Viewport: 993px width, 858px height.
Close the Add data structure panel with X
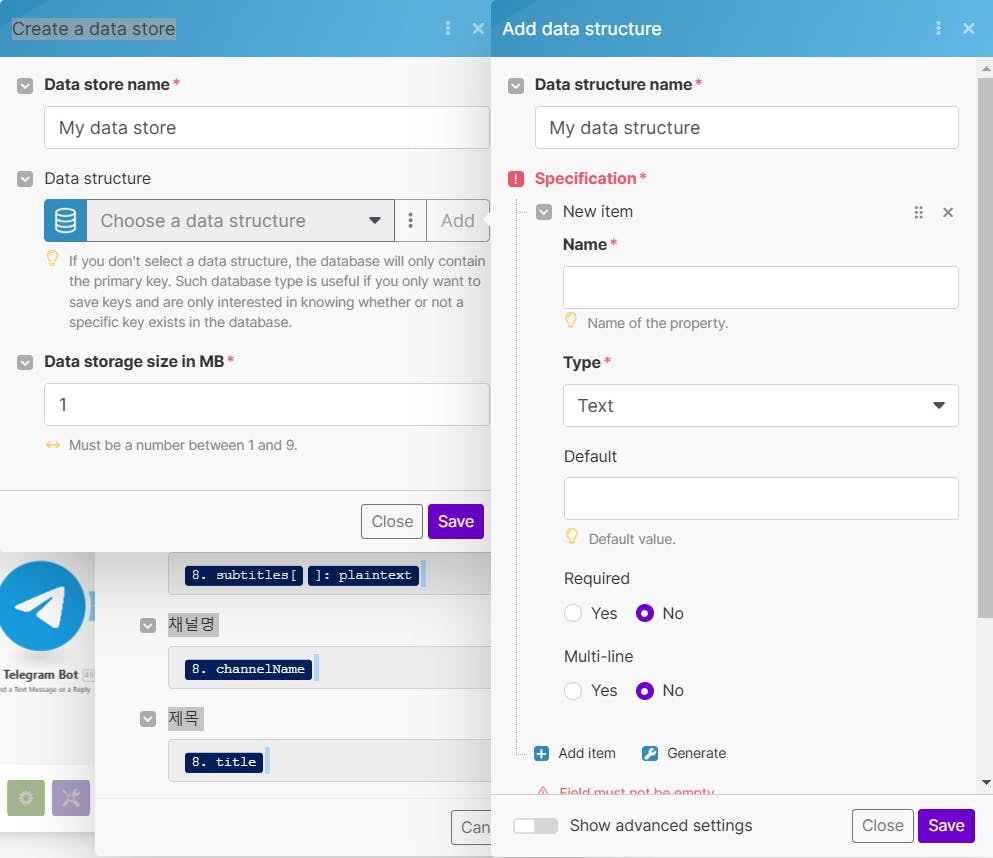[x=968, y=28]
